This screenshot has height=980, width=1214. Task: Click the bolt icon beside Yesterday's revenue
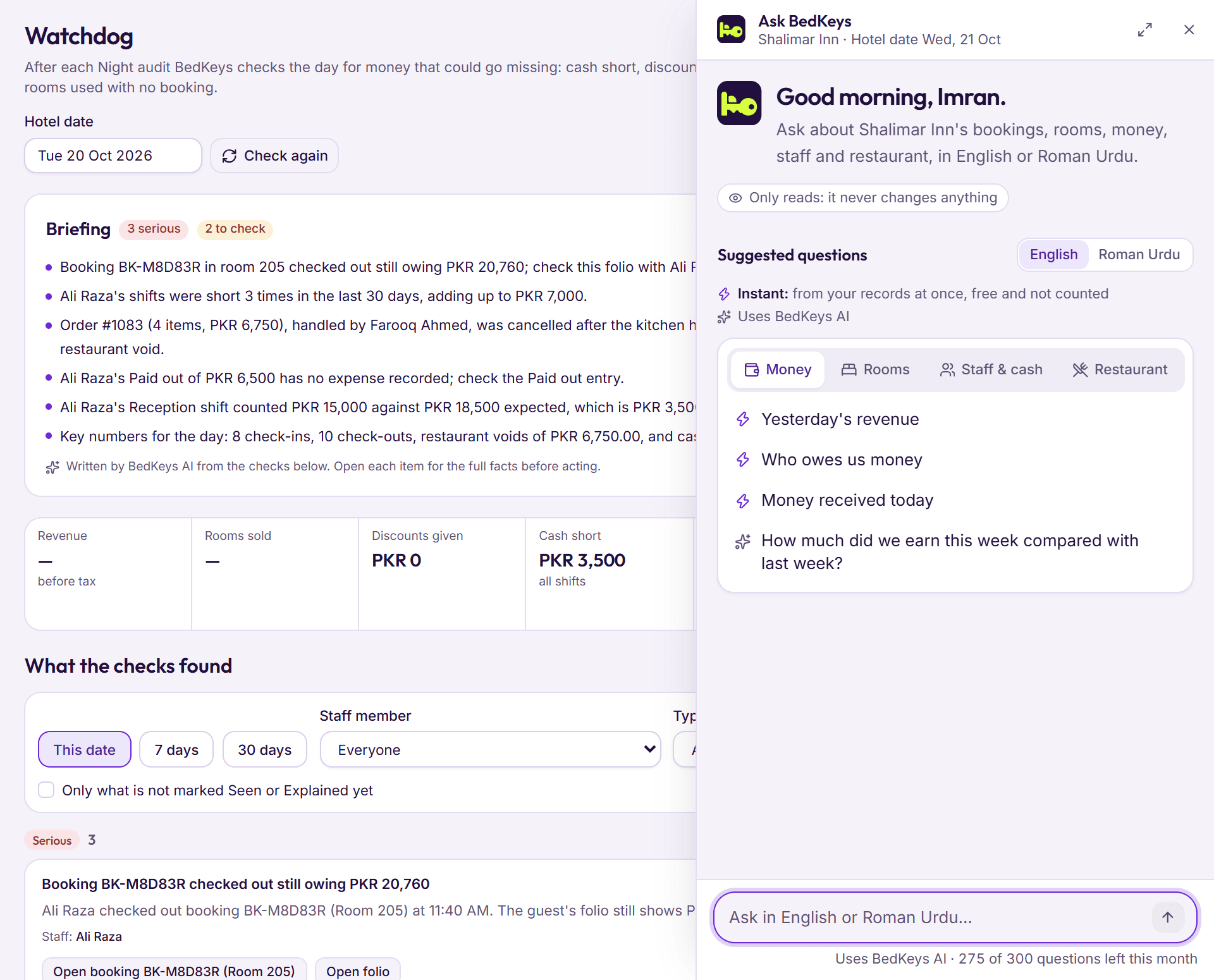pos(743,419)
